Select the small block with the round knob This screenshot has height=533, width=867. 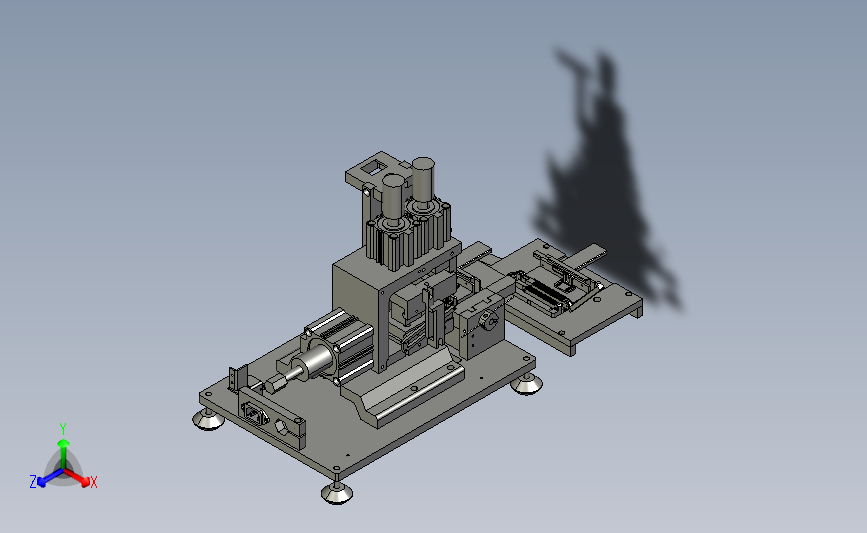tap(480, 326)
